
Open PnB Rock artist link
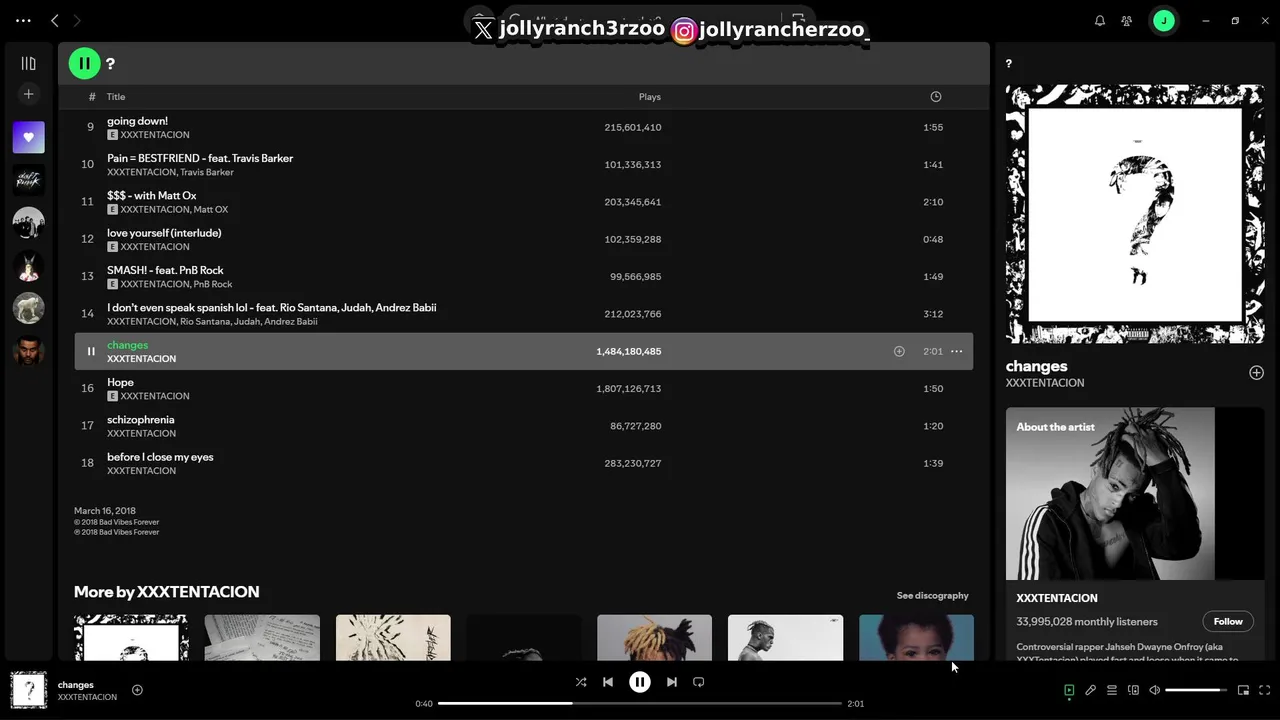(x=213, y=284)
